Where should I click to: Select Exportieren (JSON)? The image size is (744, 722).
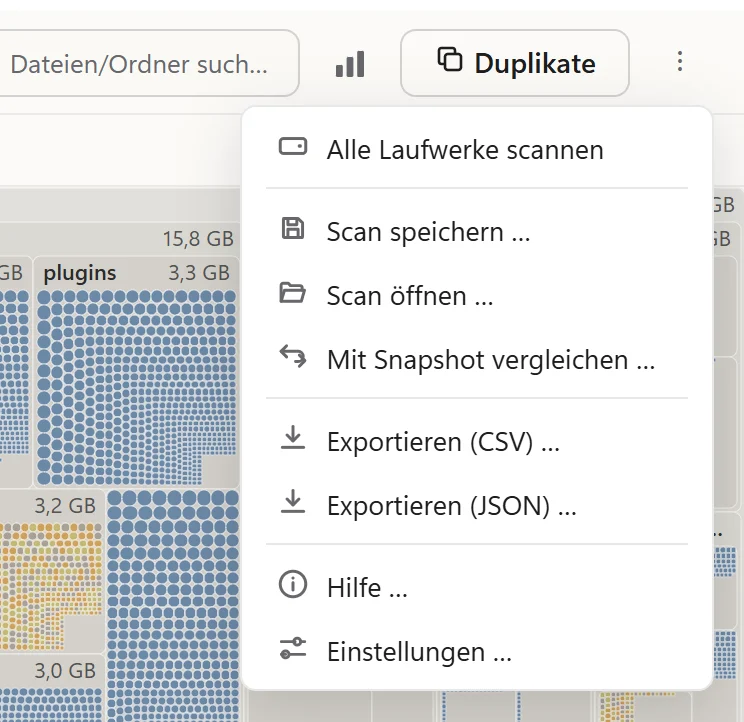point(477,506)
